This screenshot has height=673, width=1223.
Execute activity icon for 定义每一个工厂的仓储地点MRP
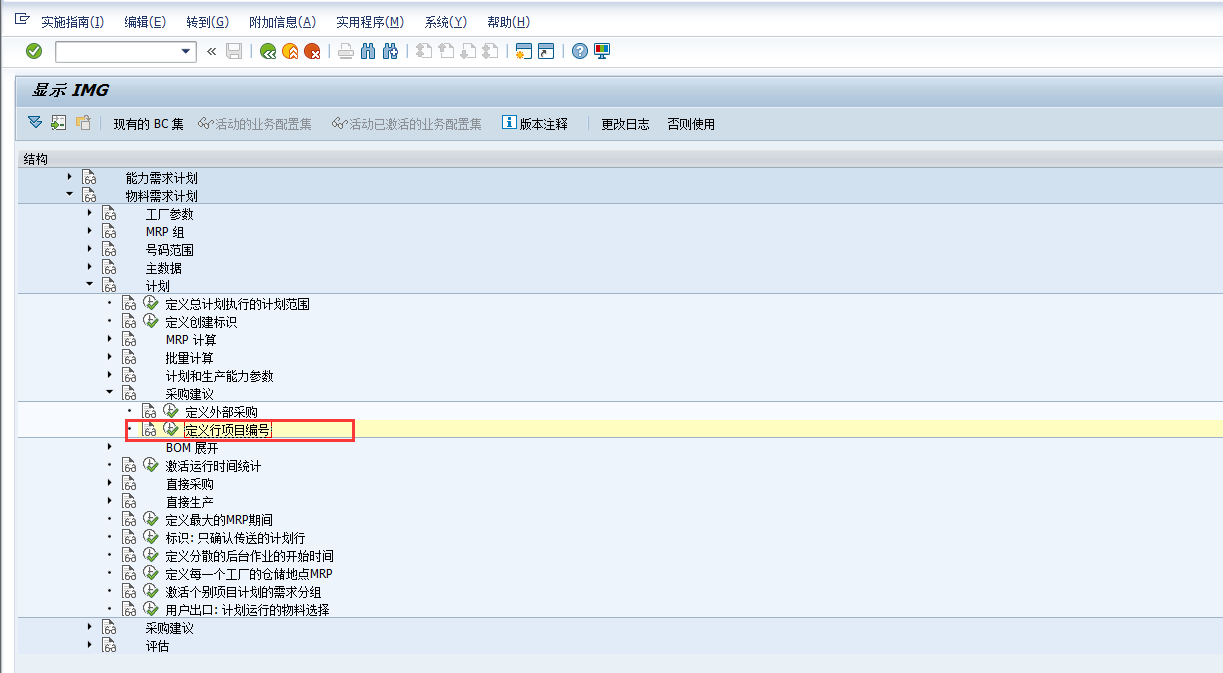151,573
